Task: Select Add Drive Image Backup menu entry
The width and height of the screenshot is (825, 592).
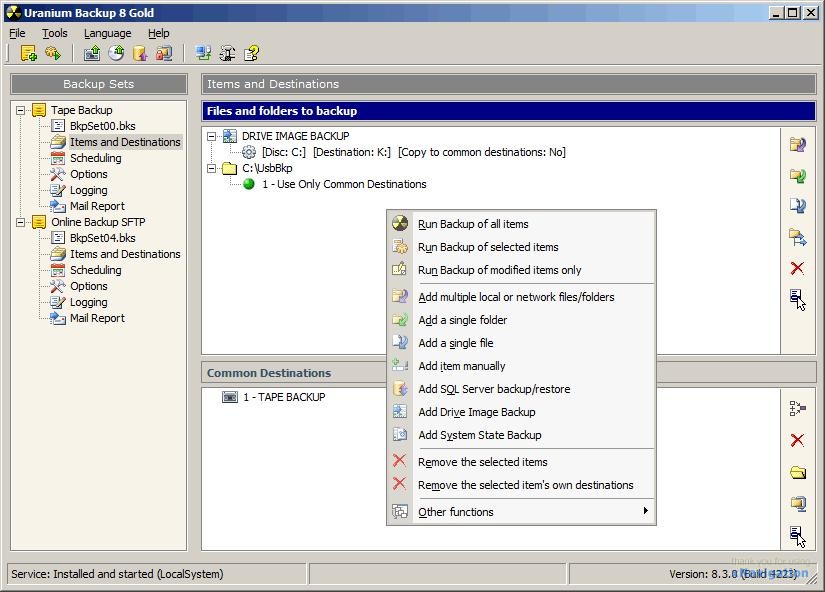Action: click(x=476, y=412)
